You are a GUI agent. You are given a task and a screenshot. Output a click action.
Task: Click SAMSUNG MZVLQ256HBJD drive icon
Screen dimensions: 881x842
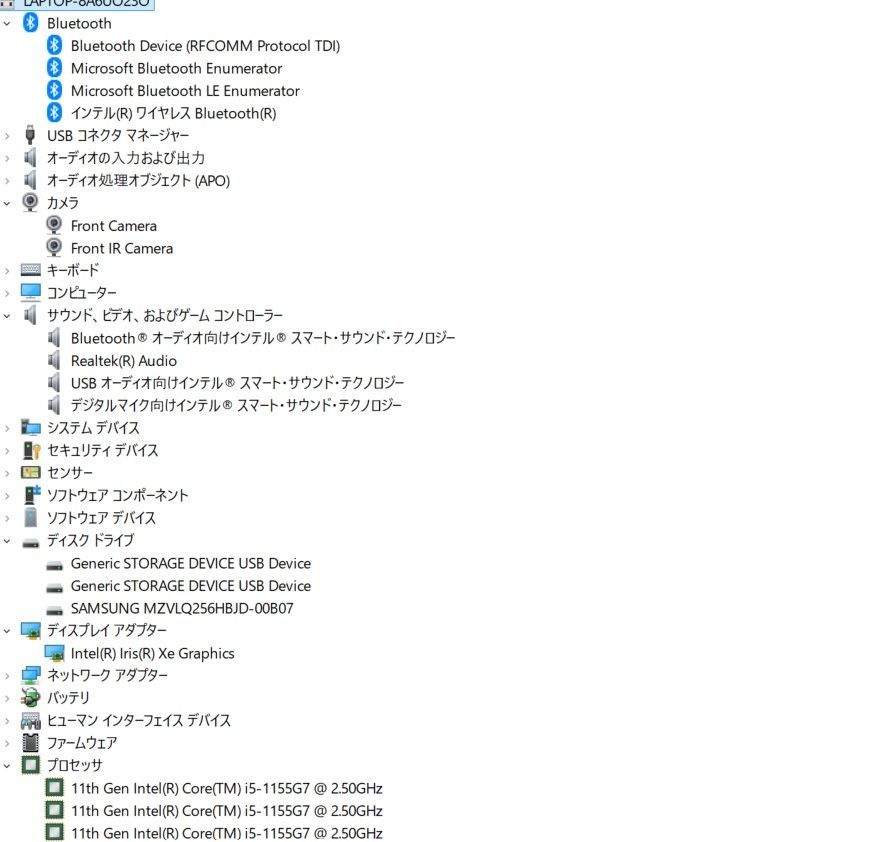(x=54, y=609)
